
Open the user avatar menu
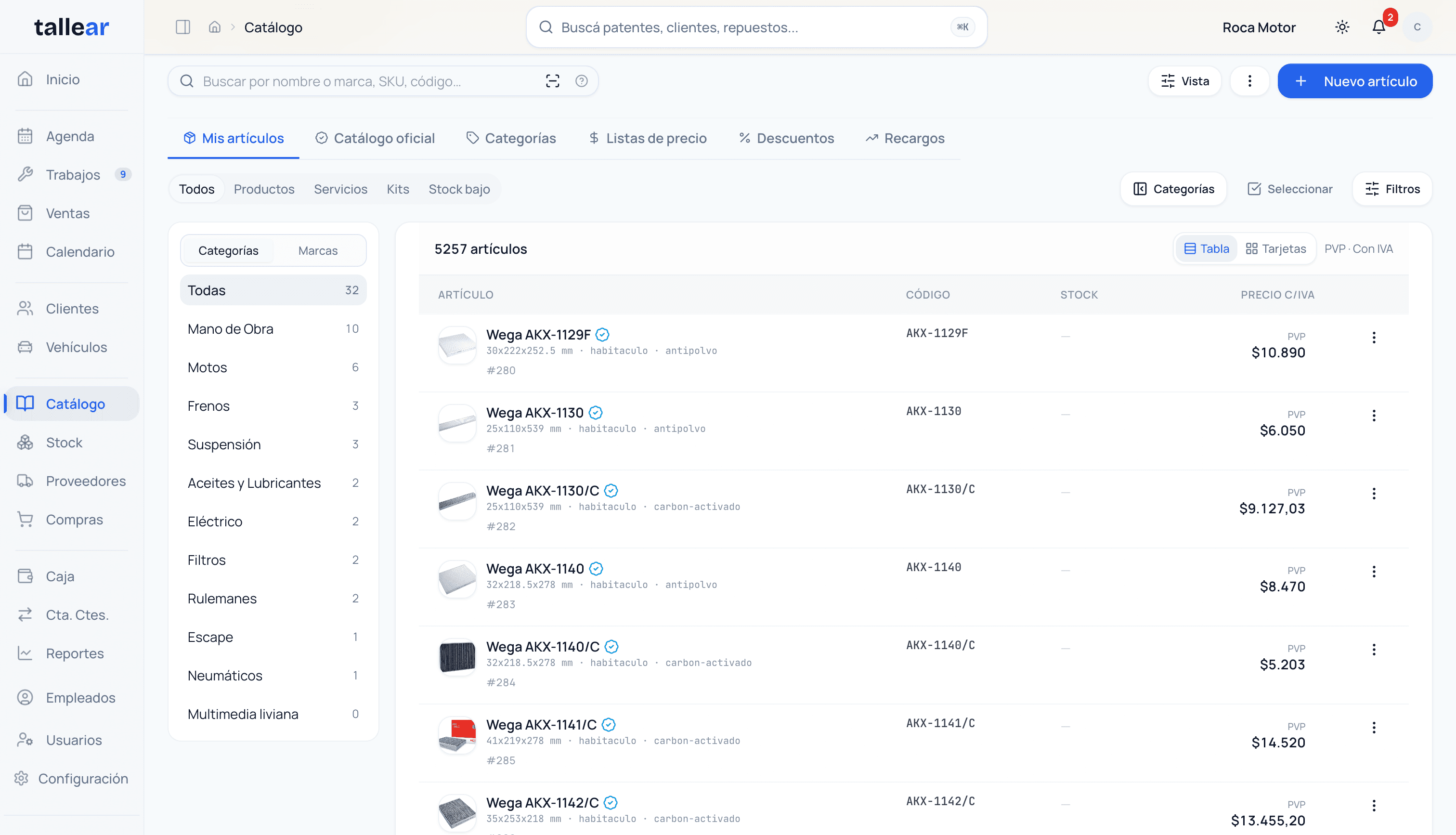[x=1417, y=27]
